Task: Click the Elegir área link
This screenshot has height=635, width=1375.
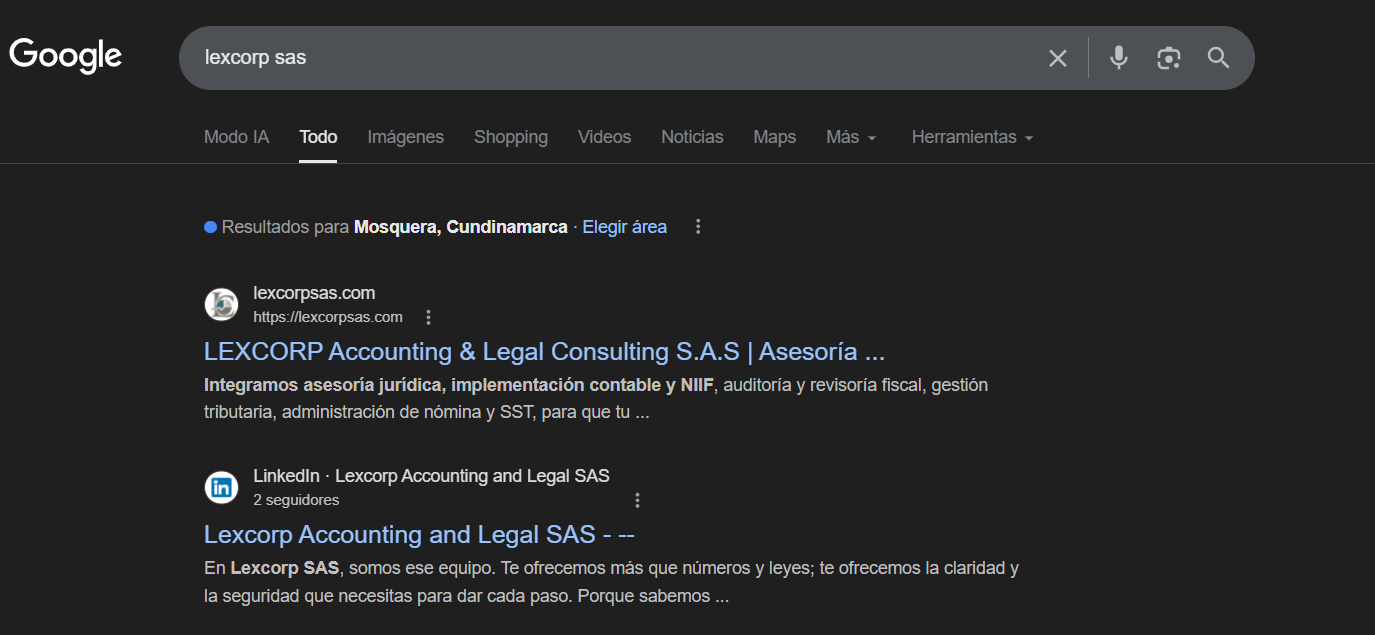Action: point(624,227)
